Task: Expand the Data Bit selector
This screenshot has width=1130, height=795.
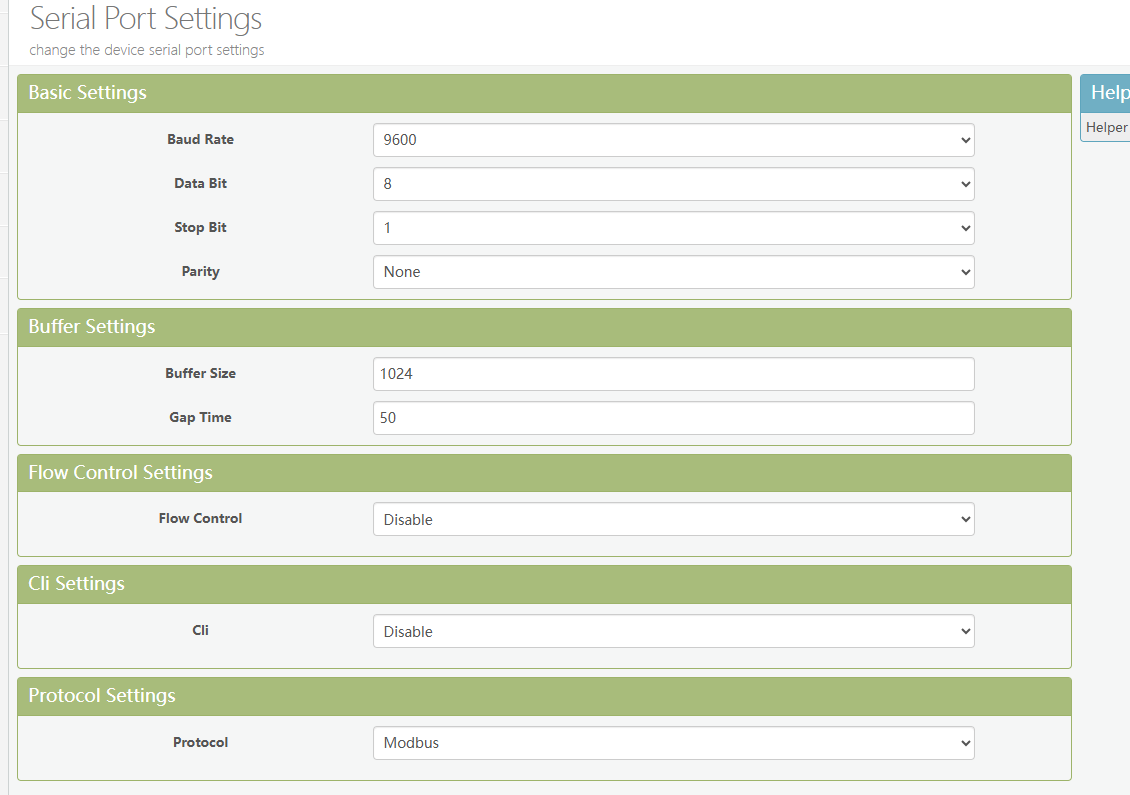Action: point(673,184)
